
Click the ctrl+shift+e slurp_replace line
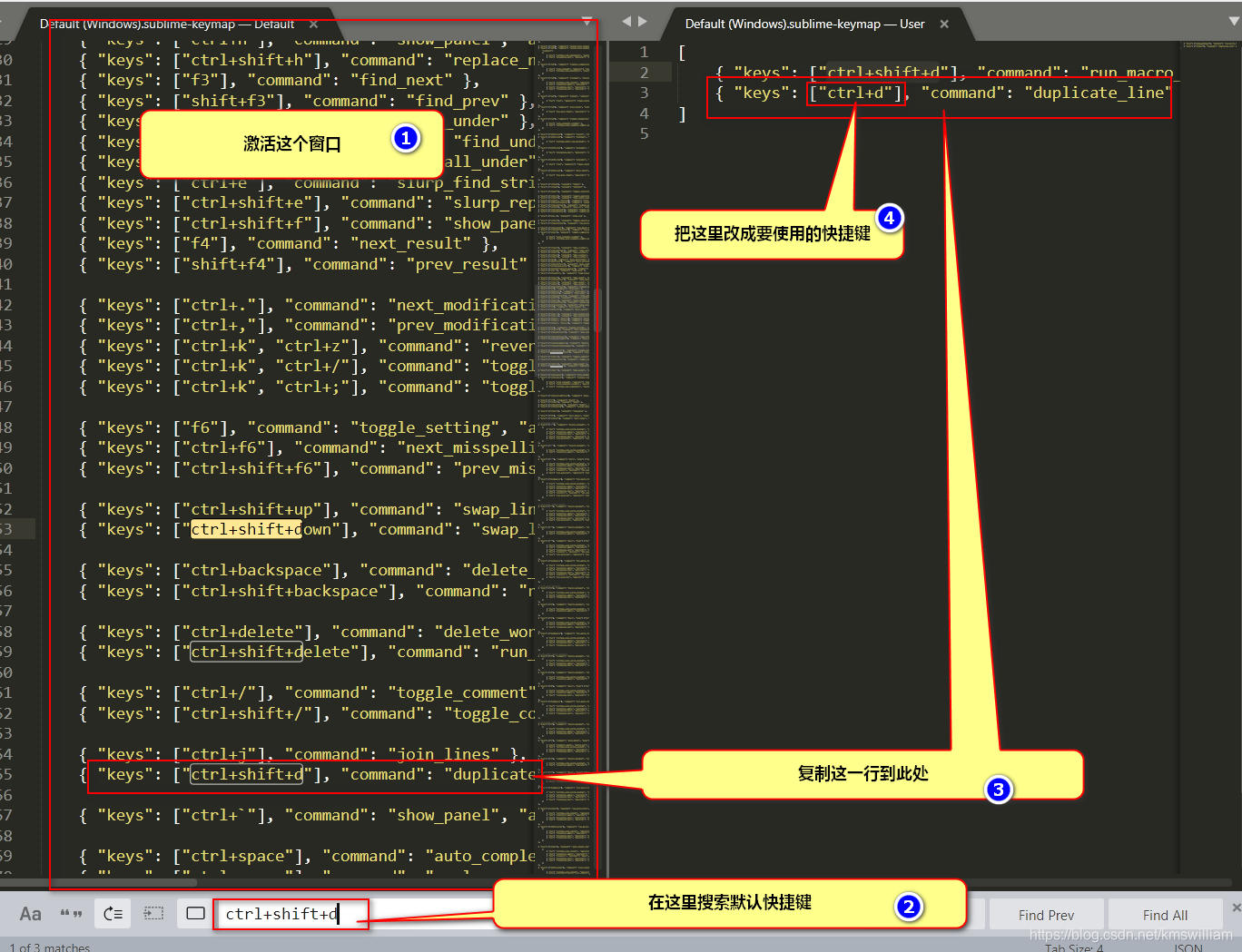(307, 202)
